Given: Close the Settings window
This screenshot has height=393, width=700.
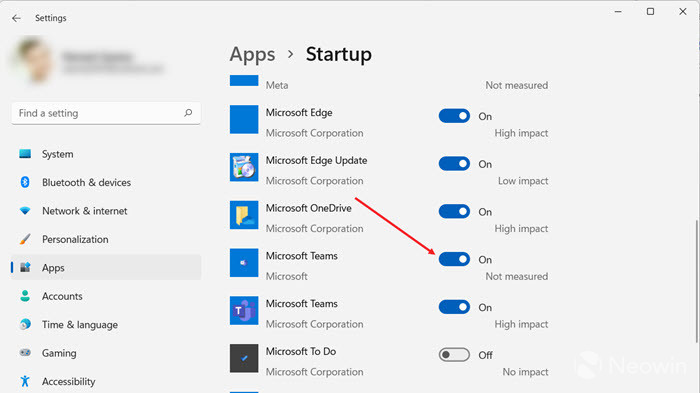Looking at the screenshot, I should pyautogui.click(x=683, y=12).
